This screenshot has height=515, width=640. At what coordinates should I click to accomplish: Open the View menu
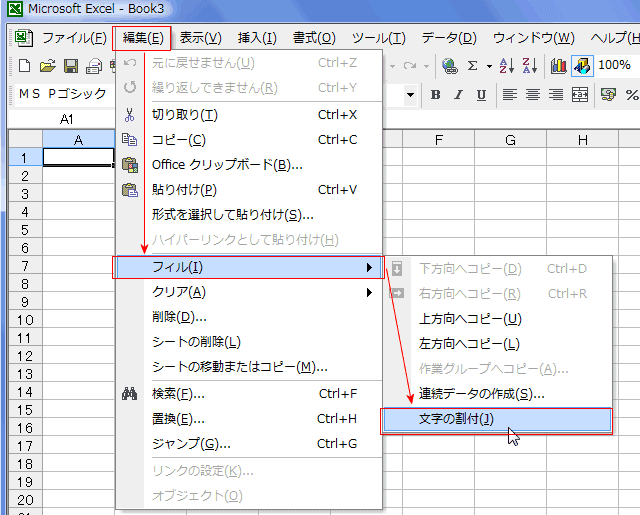pyautogui.click(x=200, y=38)
